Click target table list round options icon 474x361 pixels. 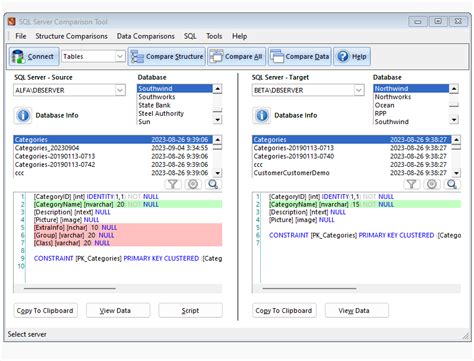point(432,184)
